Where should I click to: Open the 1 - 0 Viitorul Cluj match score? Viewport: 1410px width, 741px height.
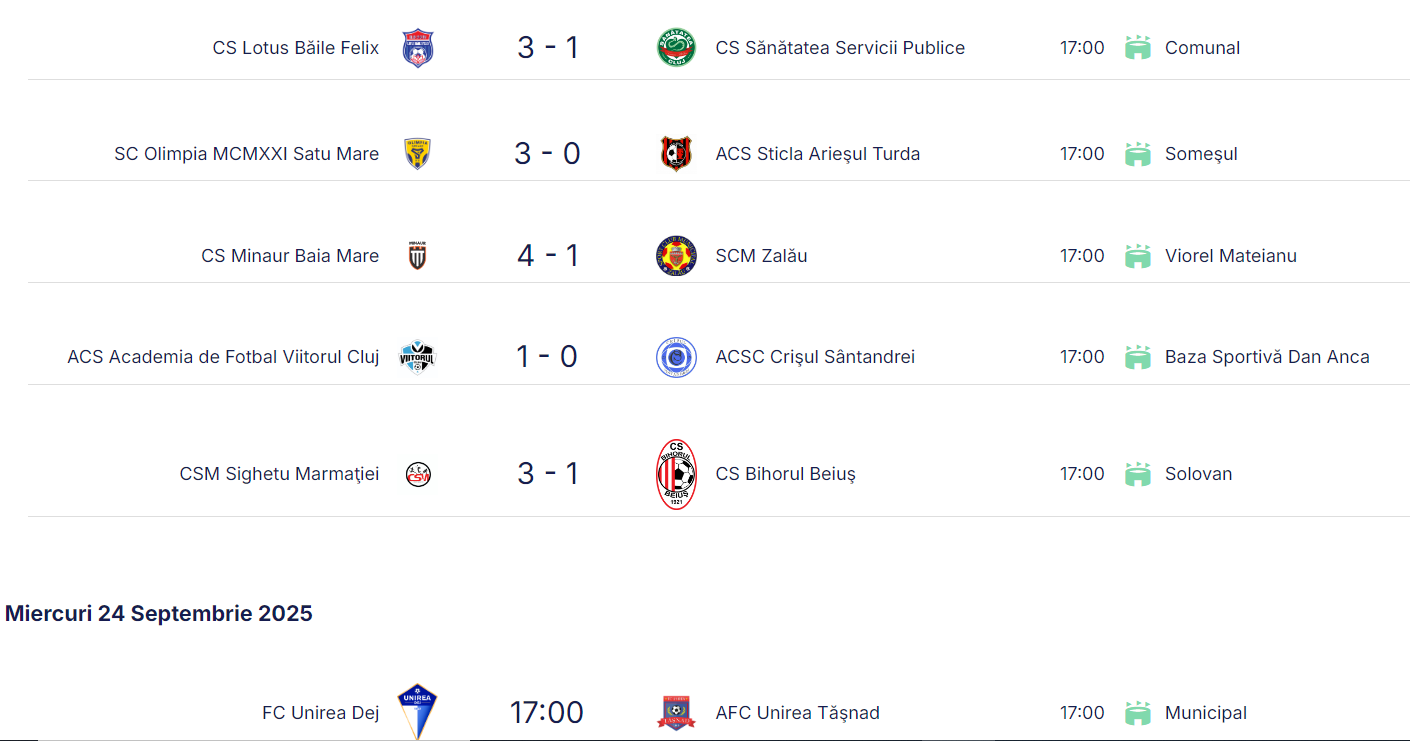[x=547, y=357]
